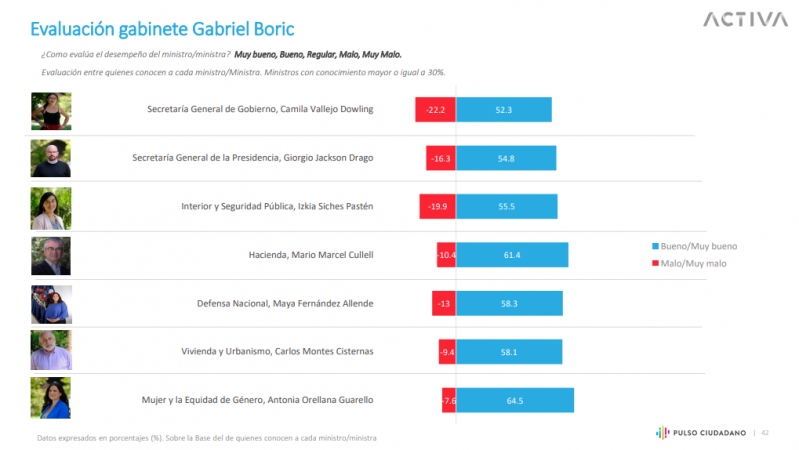This screenshot has height=450, width=799.
Task: Click the blue 52.3 bar
Action: pyautogui.click(x=504, y=109)
